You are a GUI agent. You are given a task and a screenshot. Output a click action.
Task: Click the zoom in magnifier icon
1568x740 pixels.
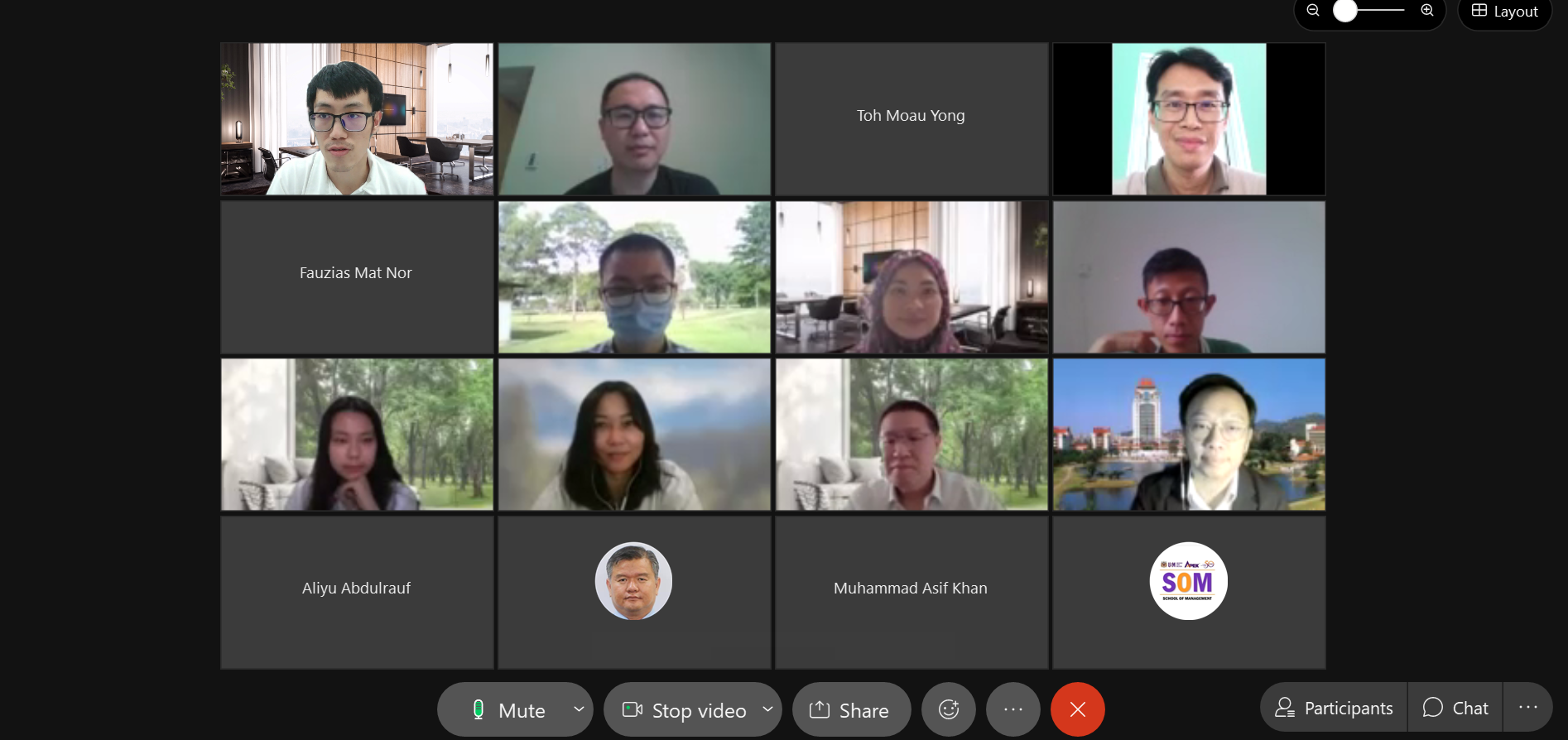click(1427, 11)
